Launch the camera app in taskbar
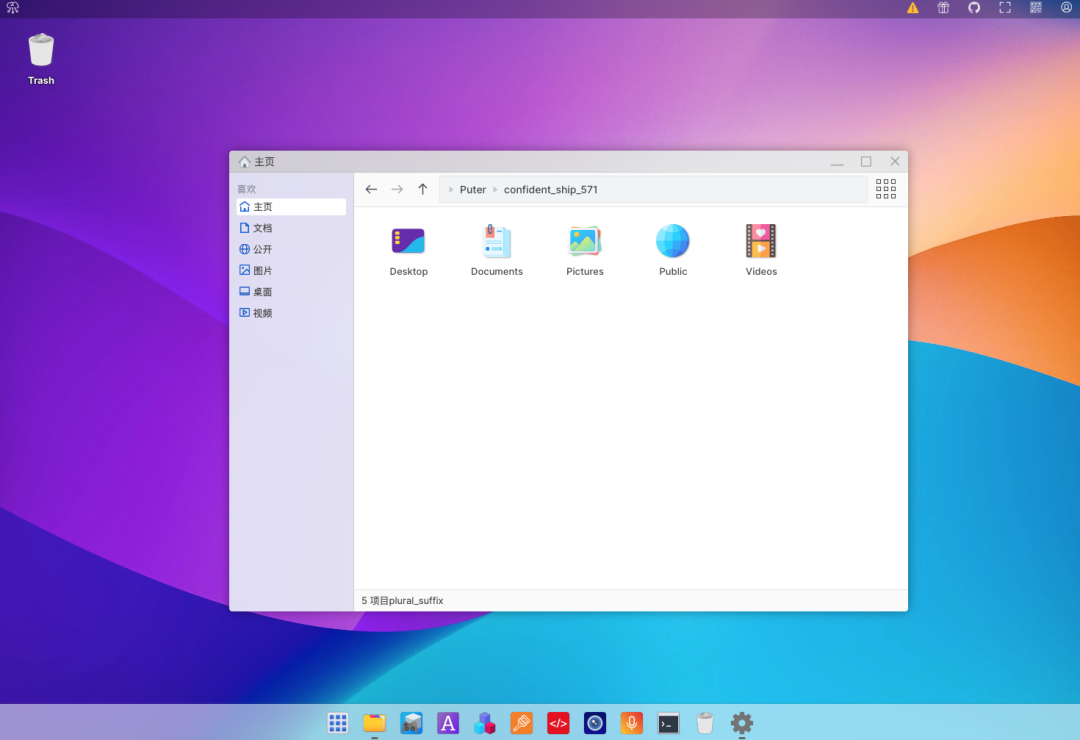The image size is (1080, 740). click(595, 723)
